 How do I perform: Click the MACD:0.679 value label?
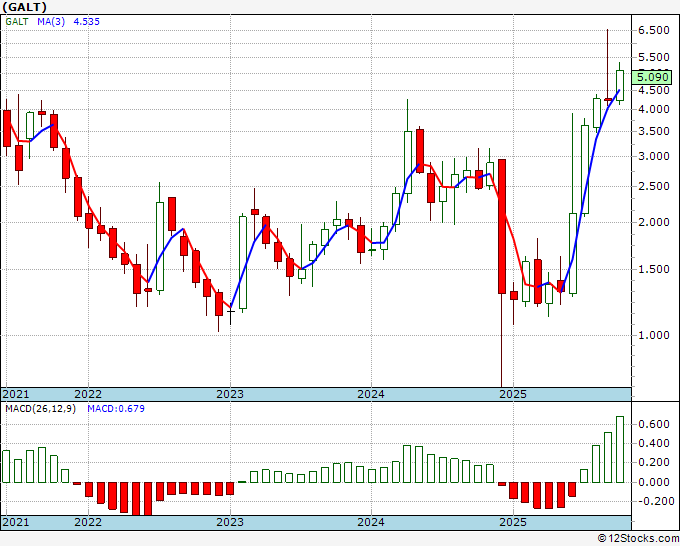(x=116, y=409)
